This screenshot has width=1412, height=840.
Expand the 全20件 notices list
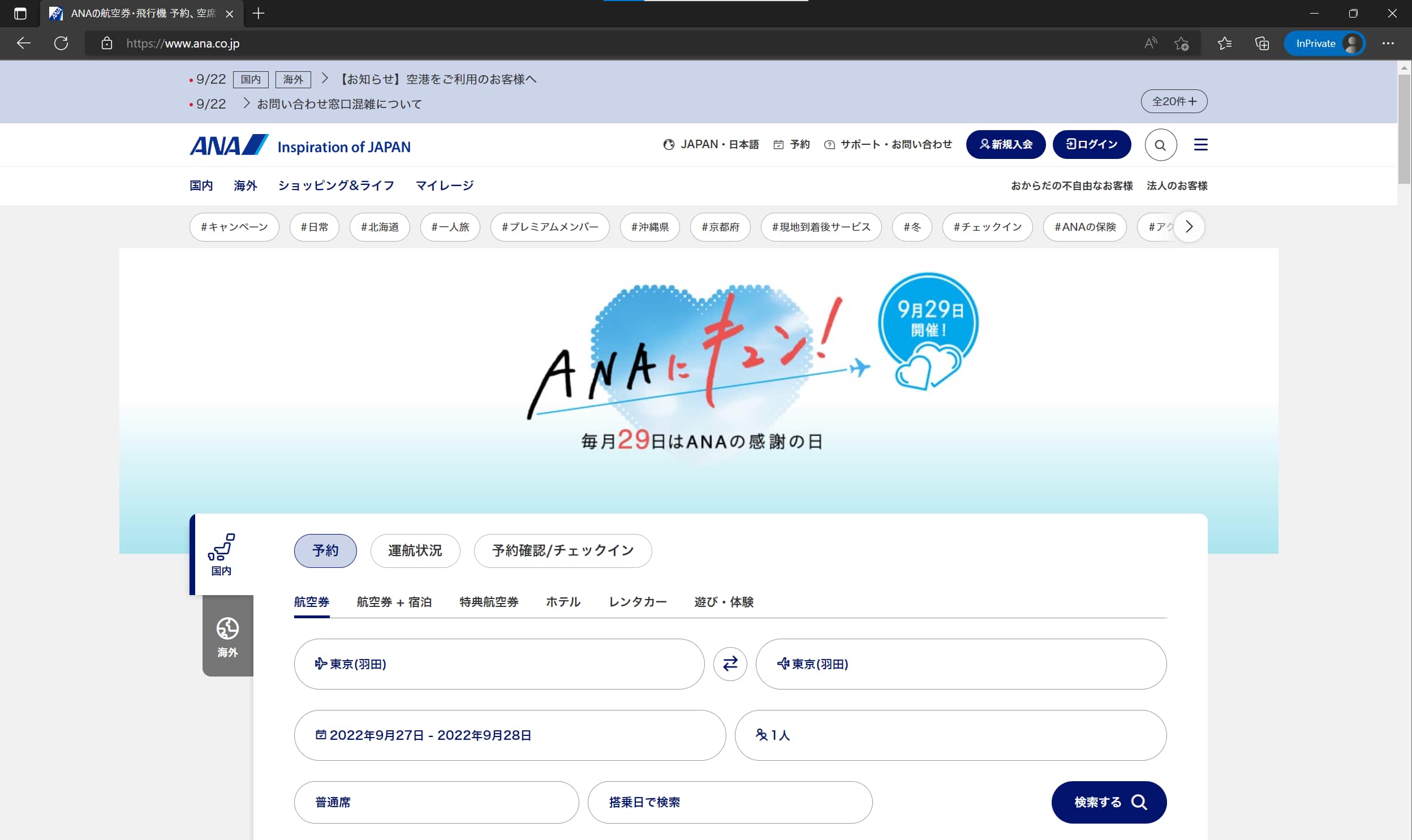pos(1174,101)
